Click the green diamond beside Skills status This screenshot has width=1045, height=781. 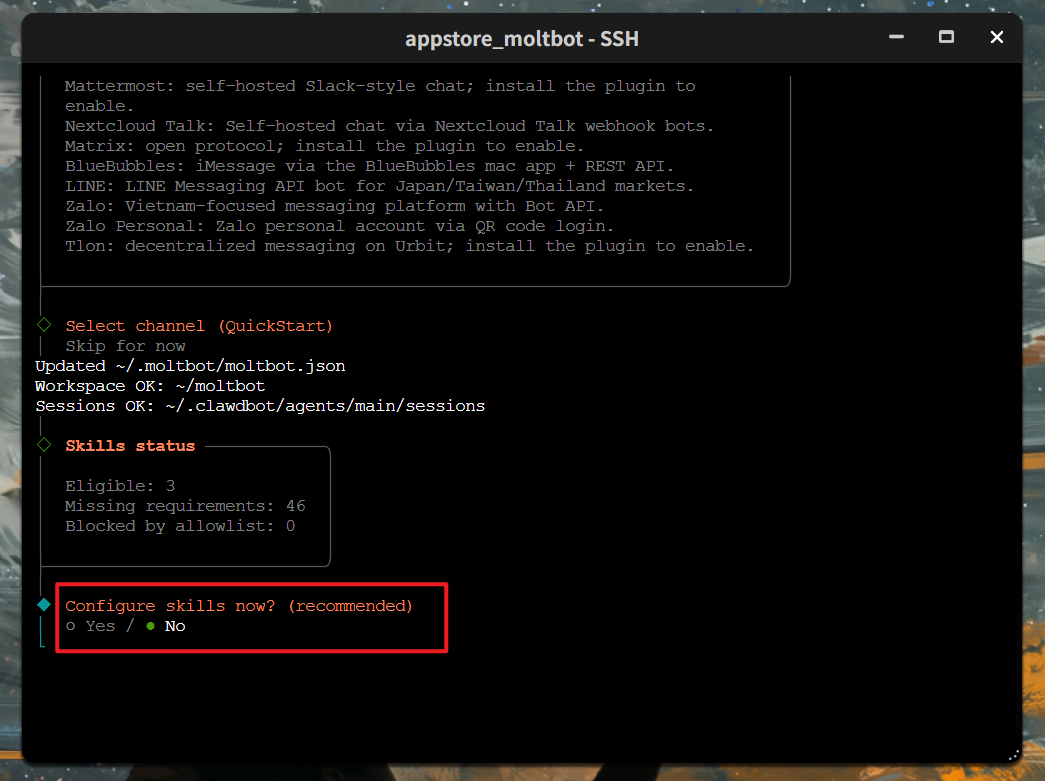point(44,445)
